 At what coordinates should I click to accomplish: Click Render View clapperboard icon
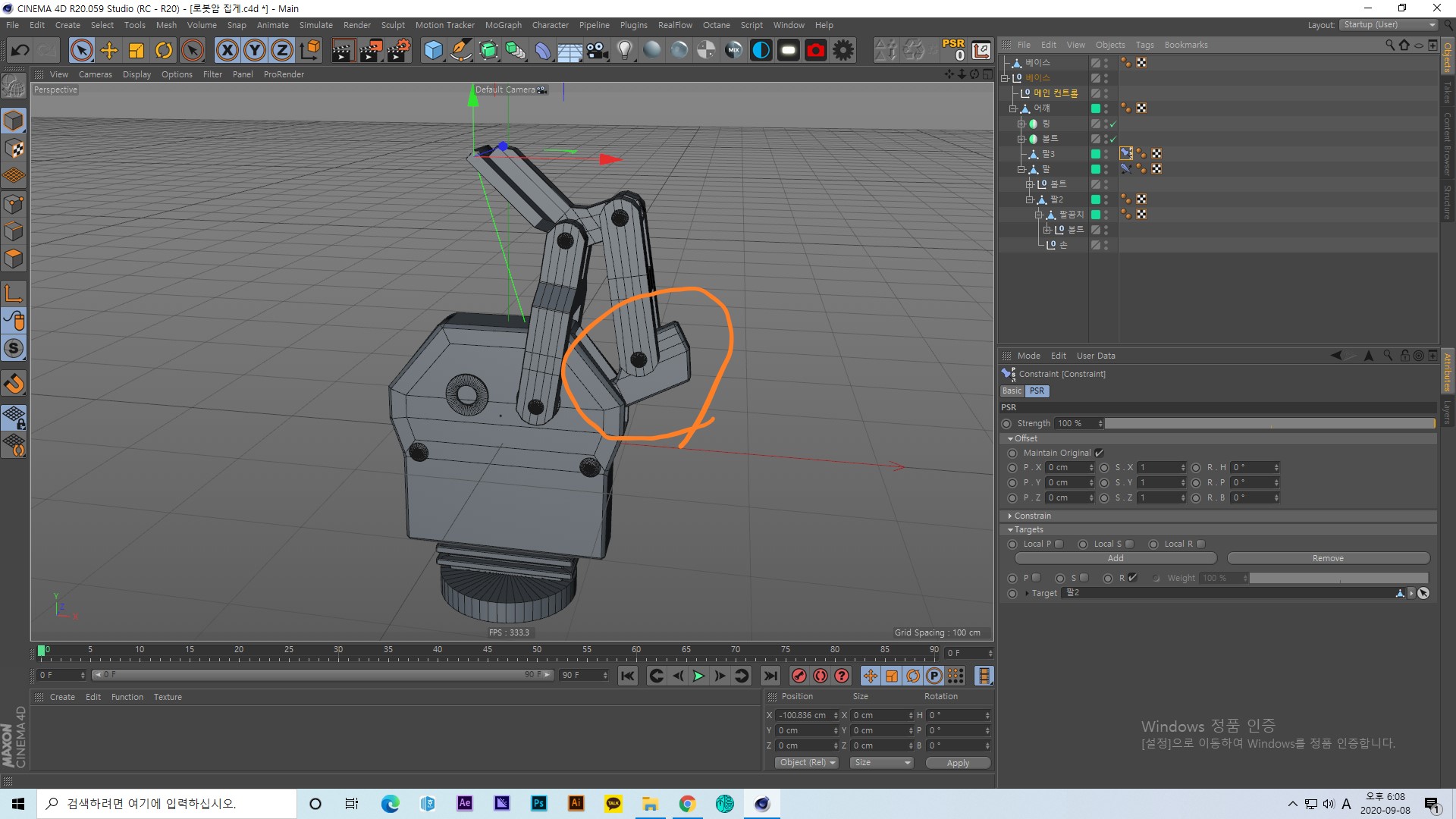pyautogui.click(x=343, y=51)
